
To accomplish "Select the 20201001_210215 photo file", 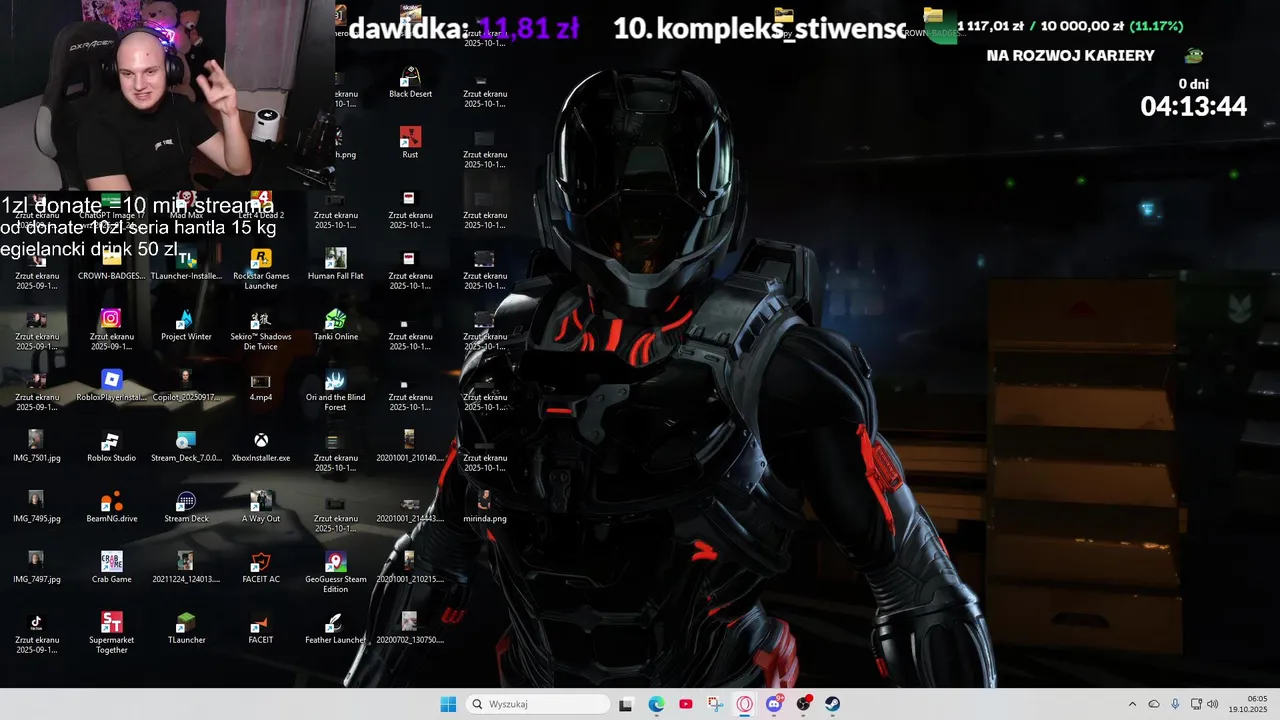I will click(410, 569).
